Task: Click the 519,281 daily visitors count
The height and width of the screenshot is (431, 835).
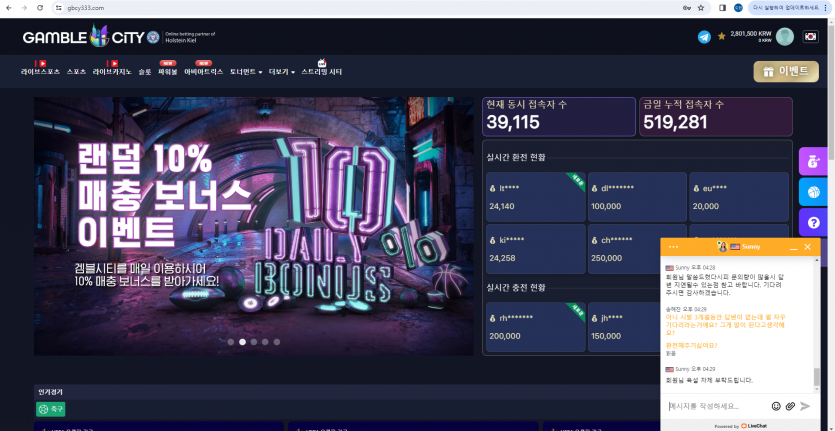Action: pos(675,123)
